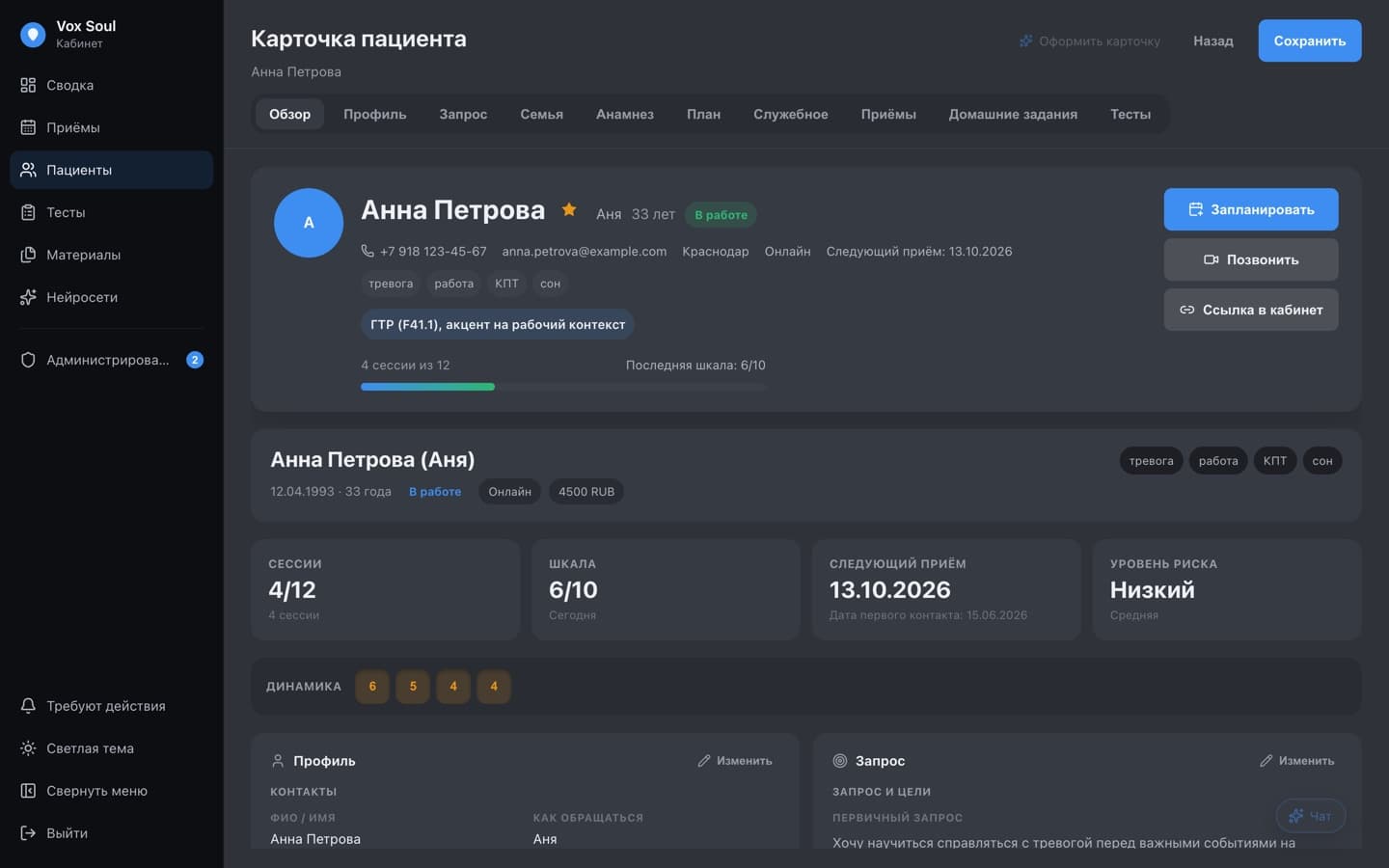
Task: Click the first dynamics chip showing 6
Action: coord(372,687)
